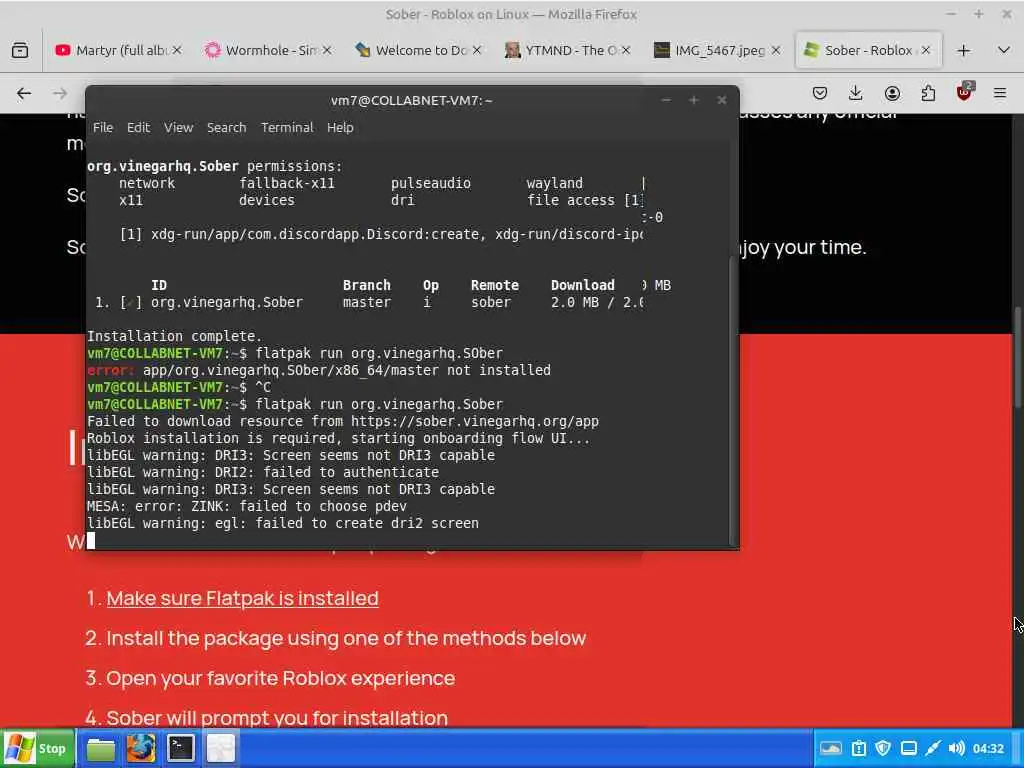The height and width of the screenshot is (768, 1024).
Task: Expand the list all tabs dropdown
Action: click(x=1003, y=50)
